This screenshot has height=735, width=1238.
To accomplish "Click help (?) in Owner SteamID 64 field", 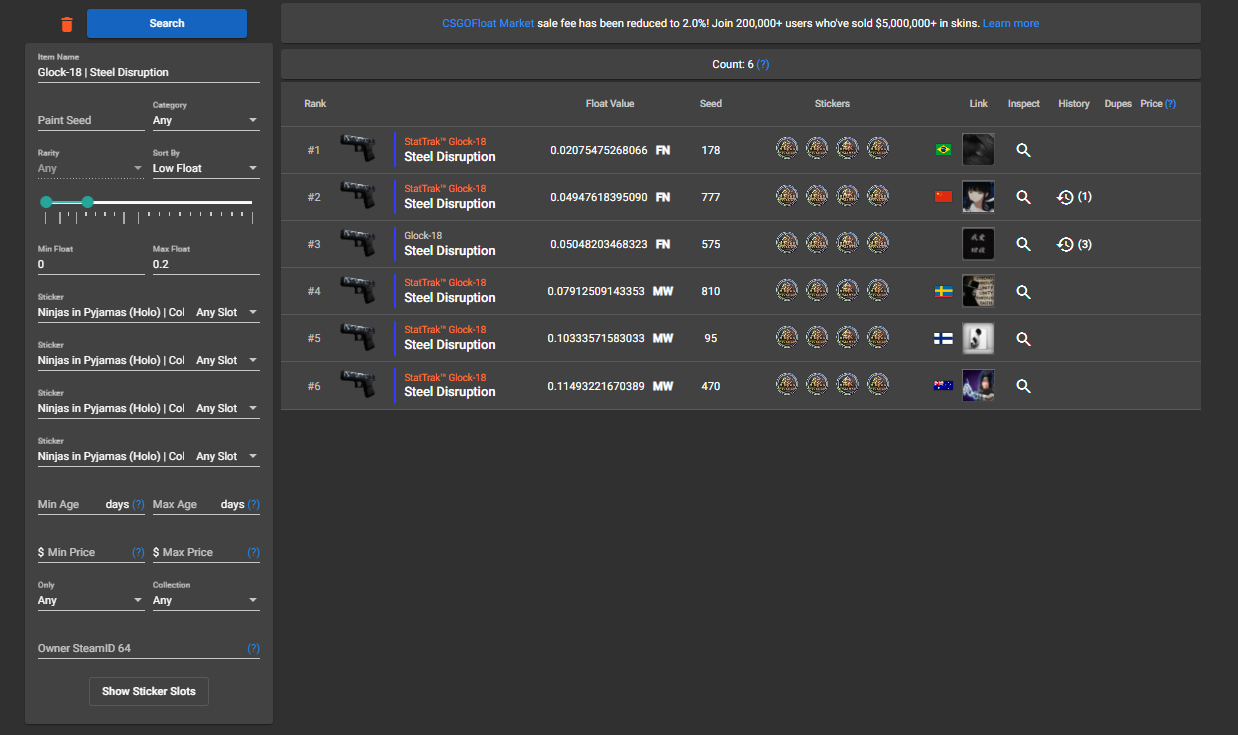I will 253,649.
